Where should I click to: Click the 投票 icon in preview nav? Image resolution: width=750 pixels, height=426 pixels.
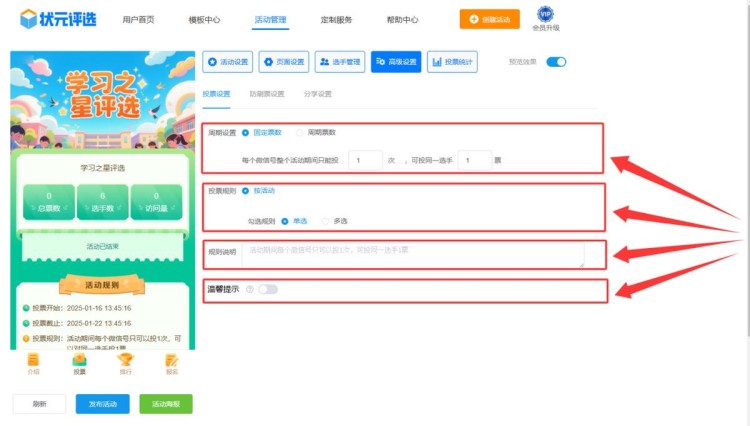[x=79, y=361]
